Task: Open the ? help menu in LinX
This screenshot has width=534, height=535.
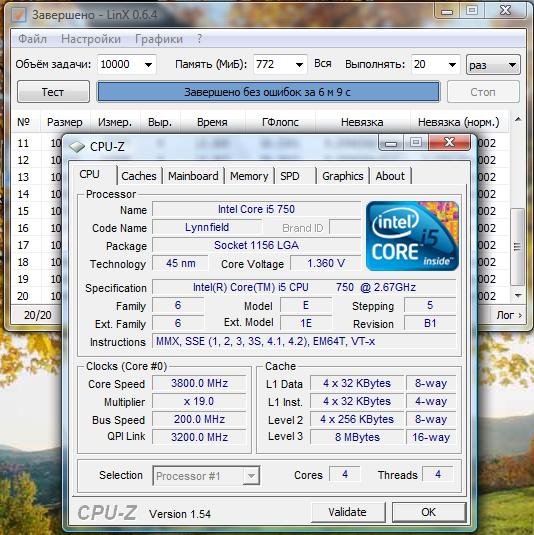Action: 200,39
